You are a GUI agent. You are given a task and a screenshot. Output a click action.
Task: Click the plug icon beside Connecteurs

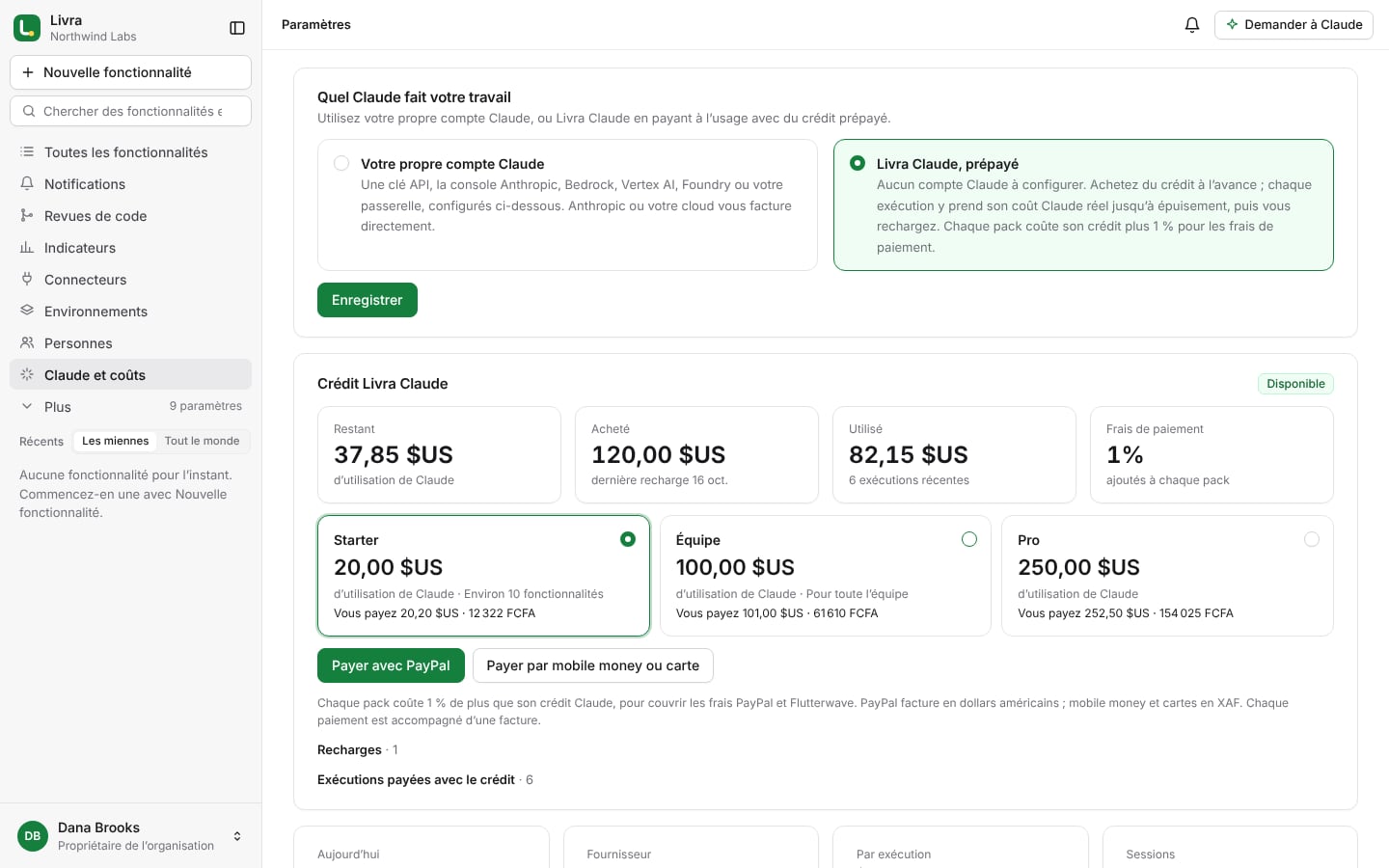(27, 280)
